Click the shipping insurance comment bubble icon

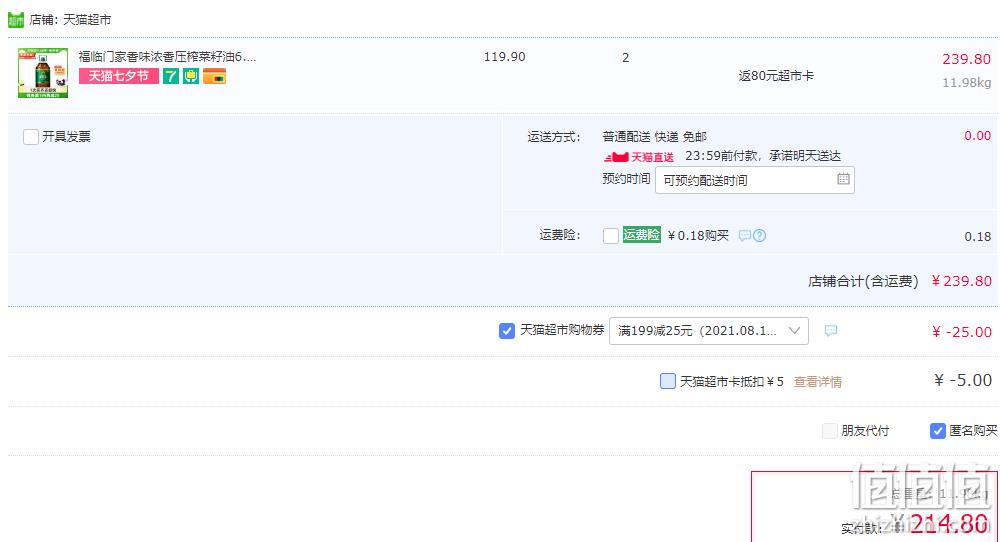(x=744, y=236)
